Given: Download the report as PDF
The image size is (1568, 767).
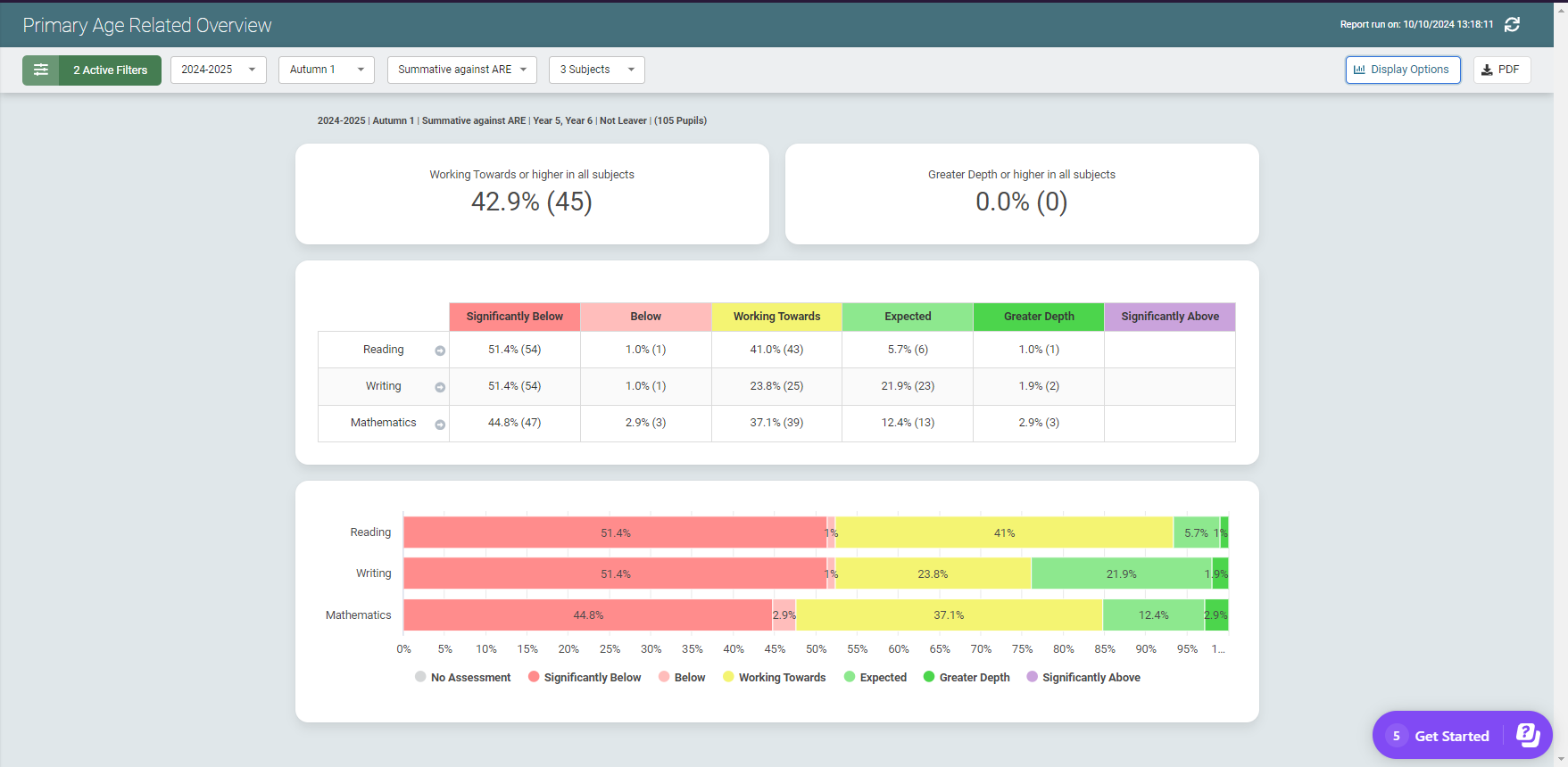Looking at the screenshot, I should [1501, 70].
